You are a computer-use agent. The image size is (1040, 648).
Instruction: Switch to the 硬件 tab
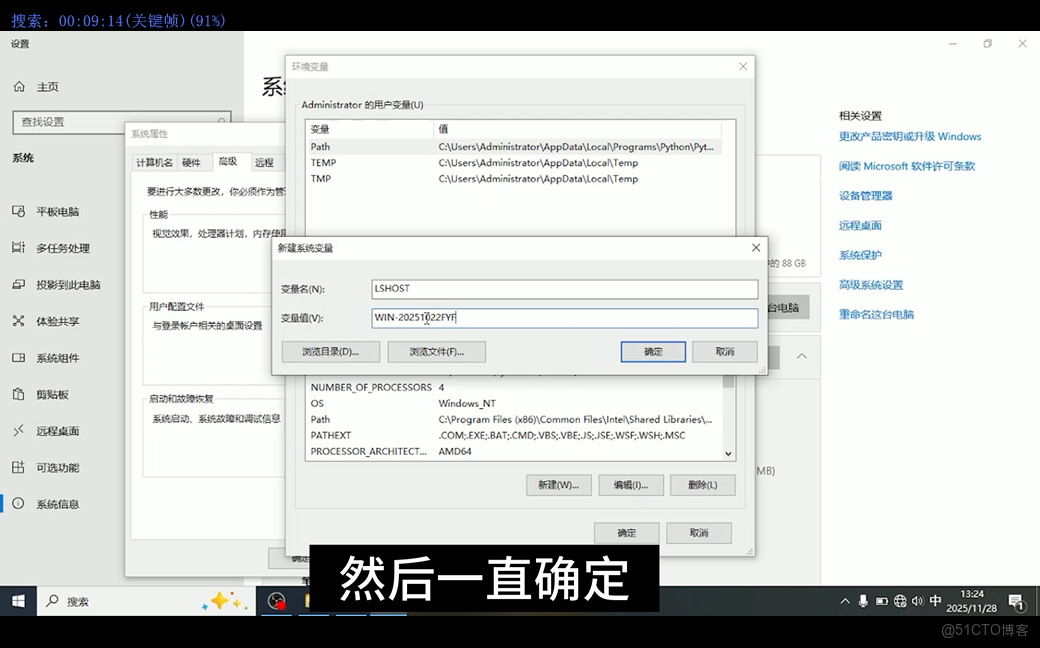[193, 161]
